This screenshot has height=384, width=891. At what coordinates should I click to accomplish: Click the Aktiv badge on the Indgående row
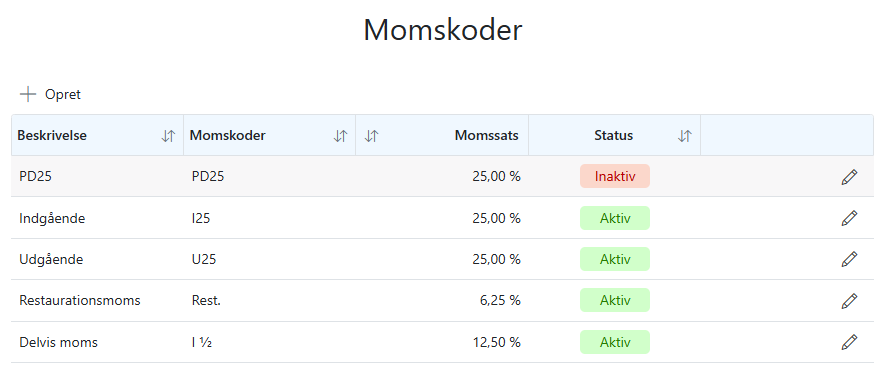click(x=615, y=218)
